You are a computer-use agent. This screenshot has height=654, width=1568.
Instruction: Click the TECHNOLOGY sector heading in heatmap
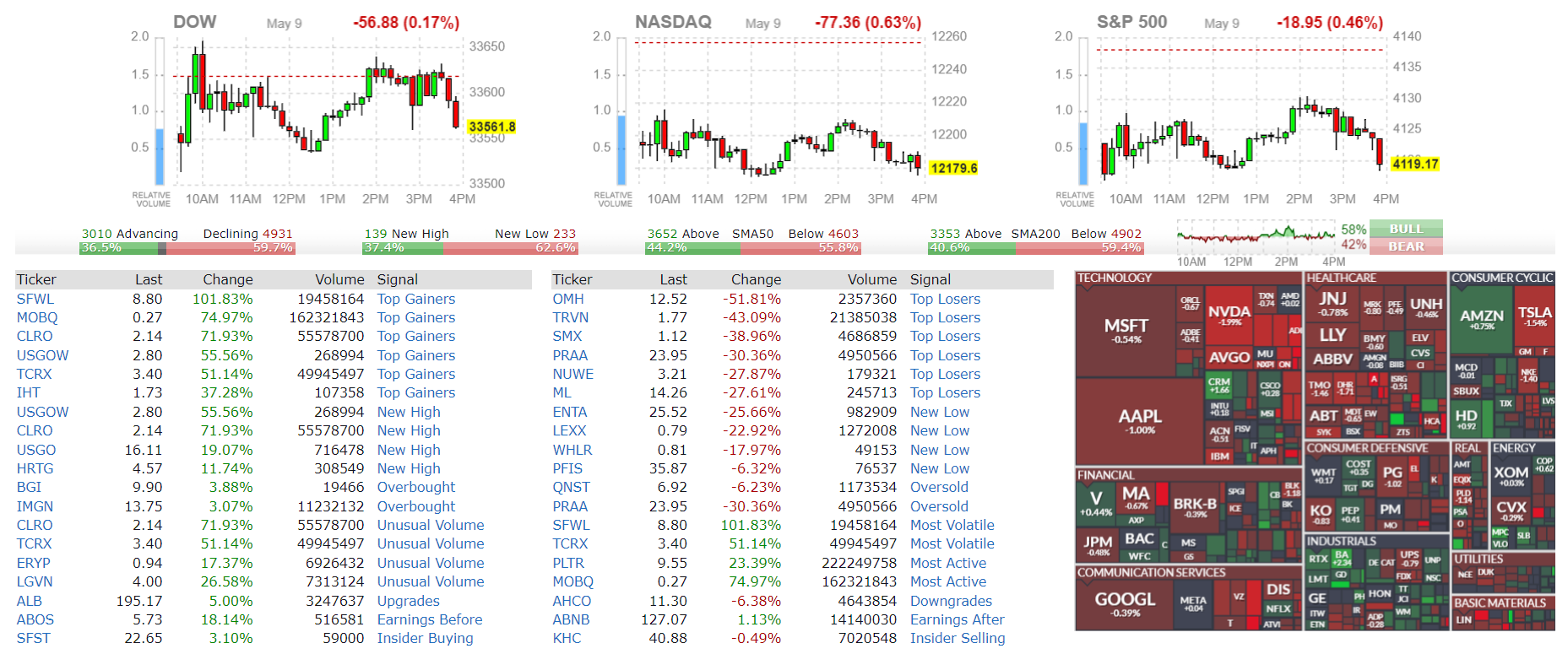[x=1115, y=278]
